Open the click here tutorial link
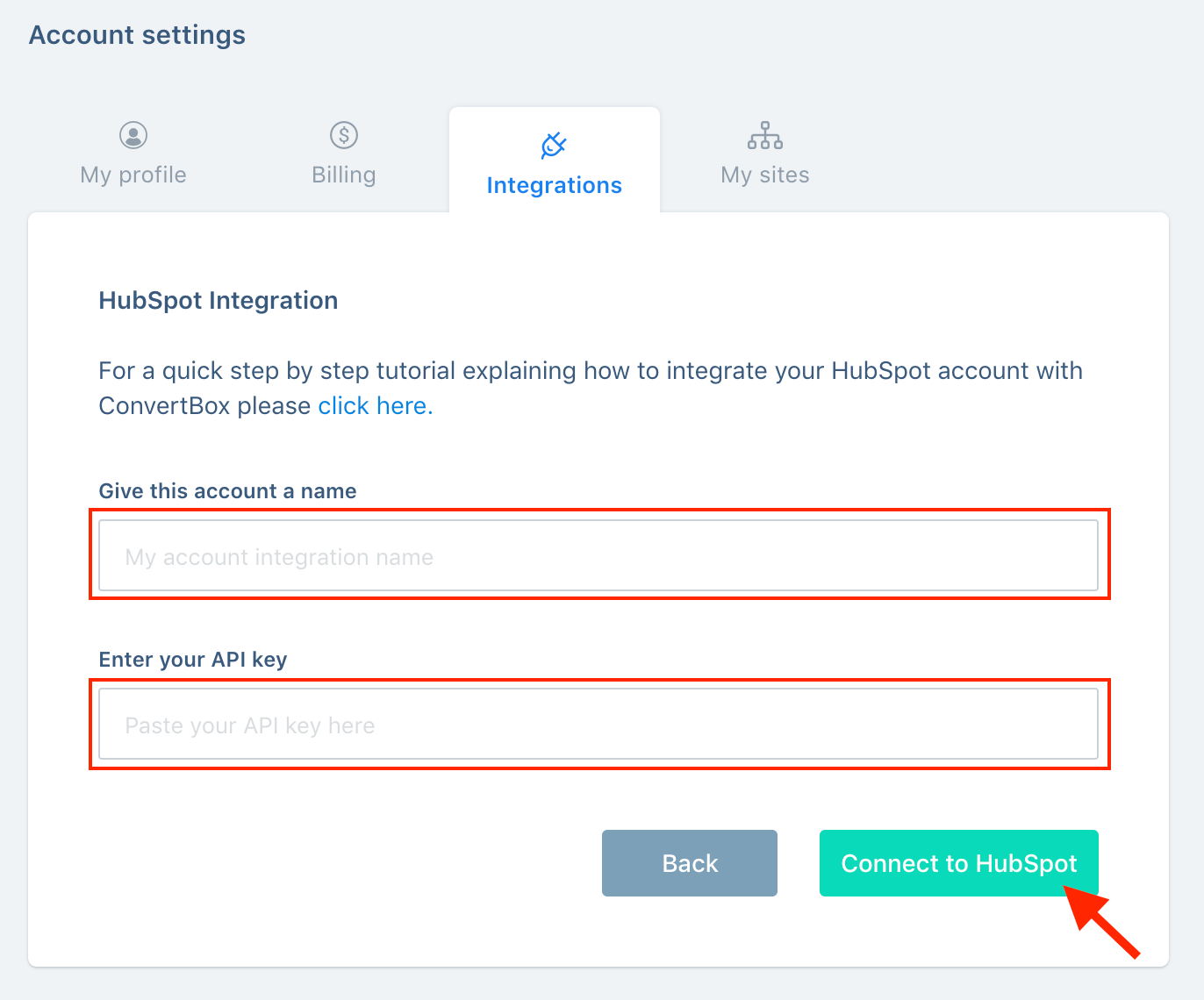 (376, 405)
